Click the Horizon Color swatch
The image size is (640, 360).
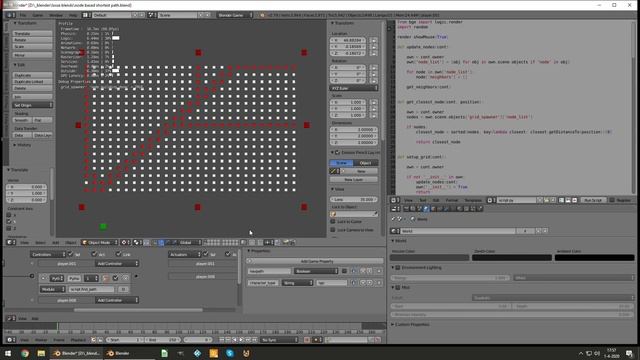click(x=429, y=258)
